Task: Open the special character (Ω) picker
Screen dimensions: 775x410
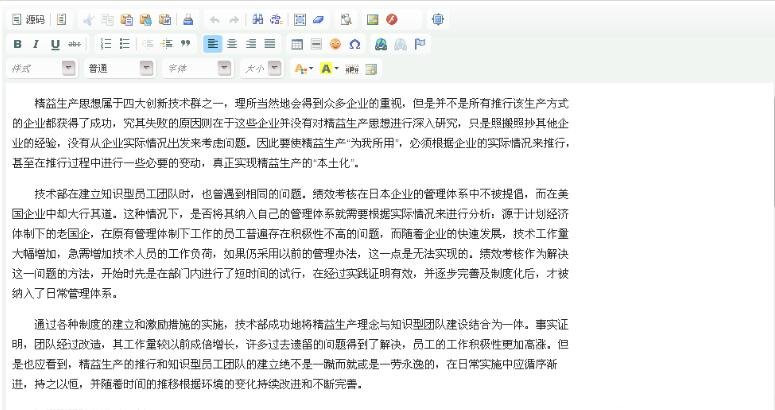Action: coord(355,44)
